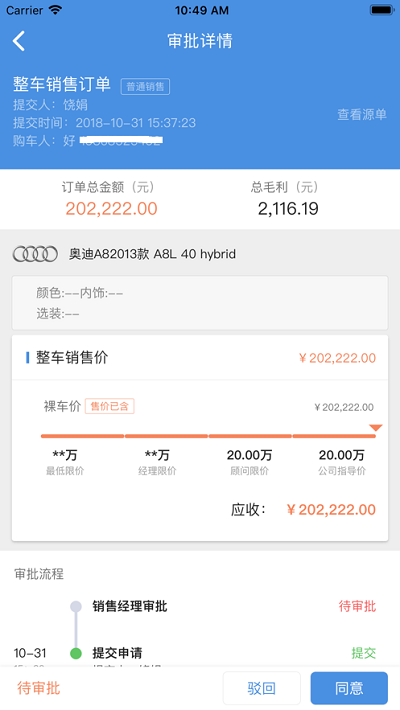This screenshot has height=710, width=400.
Task: Tap the 驳回 reject button
Action: click(261, 688)
